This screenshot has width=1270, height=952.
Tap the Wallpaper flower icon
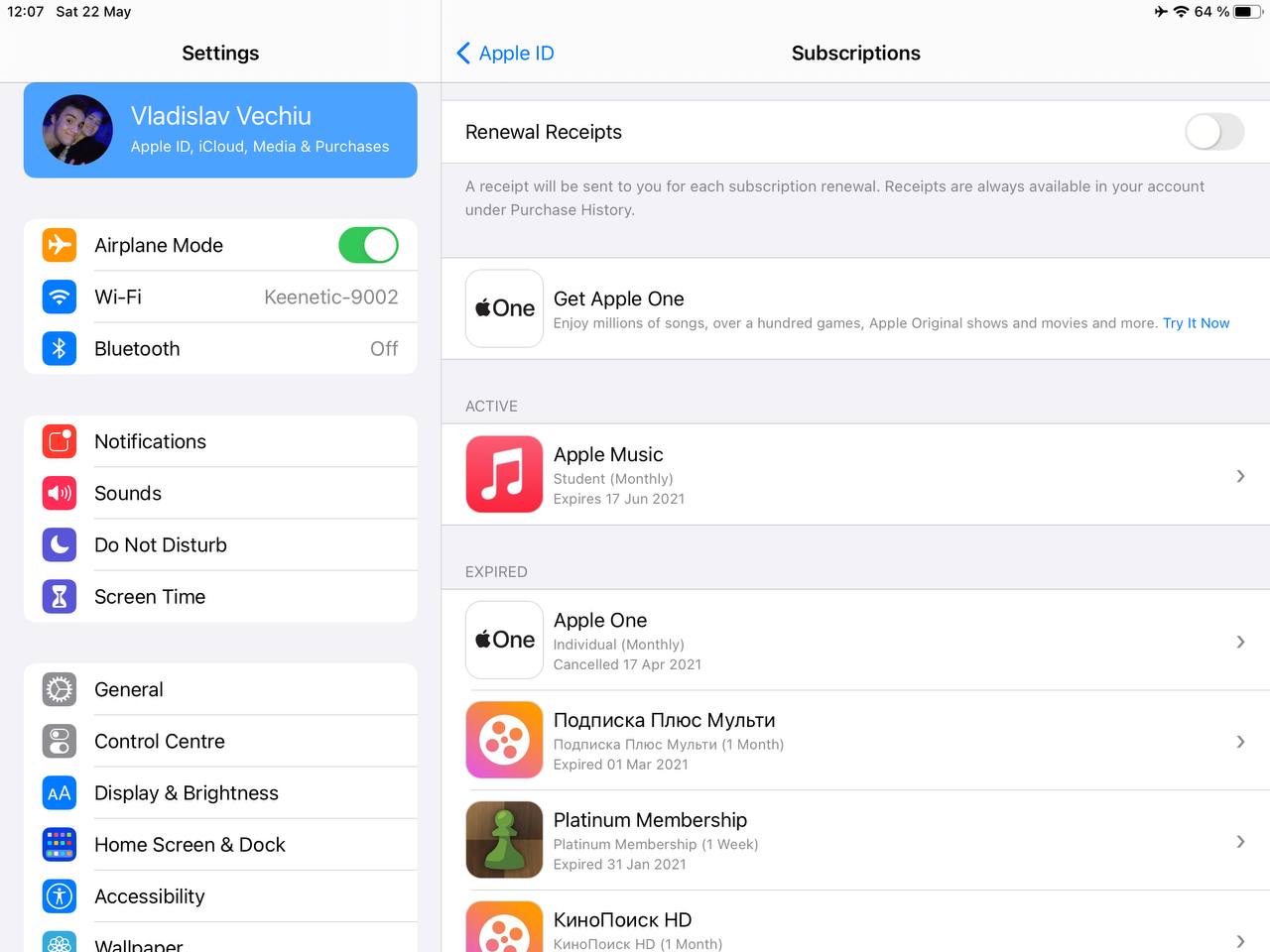pyautogui.click(x=60, y=941)
